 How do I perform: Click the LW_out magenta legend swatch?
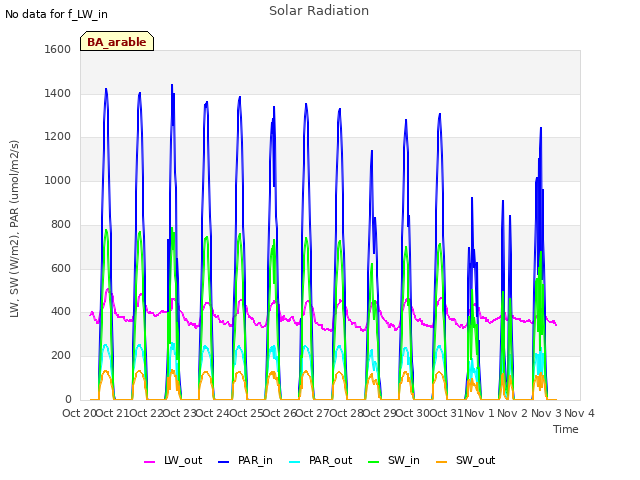tap(149, 462)
